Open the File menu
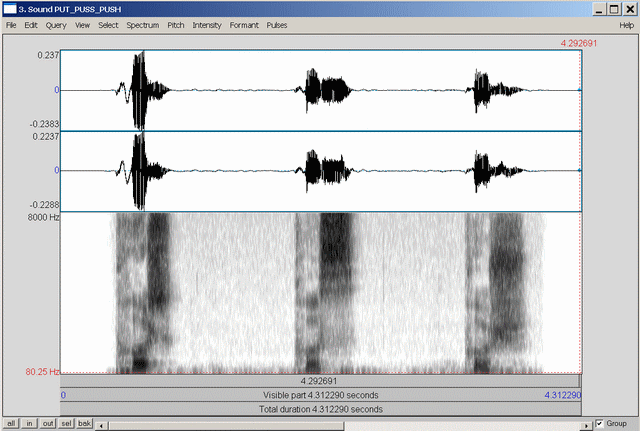Image resolution: width=640 pixels, height=431 pixels. point(11,24)
